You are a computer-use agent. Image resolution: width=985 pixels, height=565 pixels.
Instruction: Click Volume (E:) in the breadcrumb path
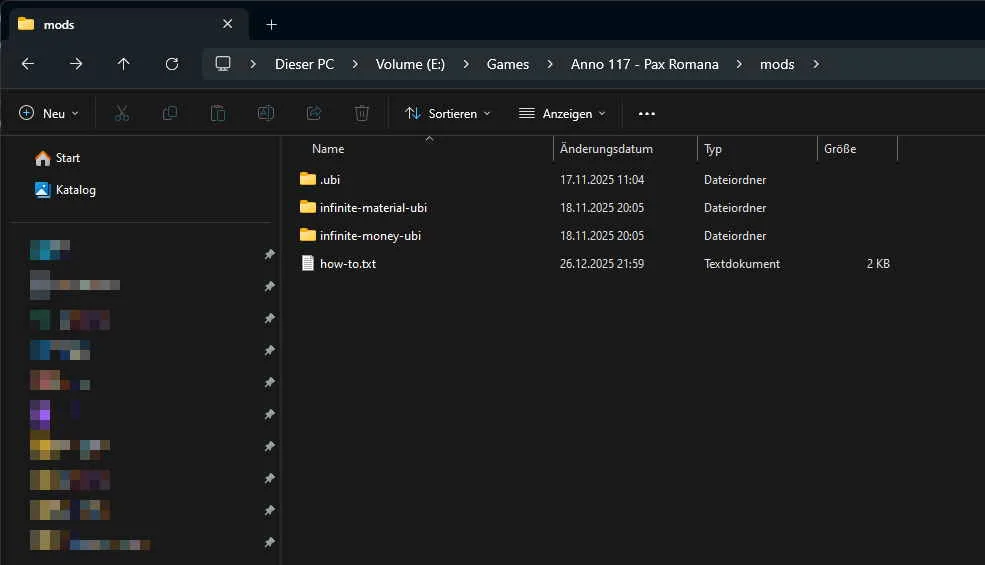[x=410, y=64]
